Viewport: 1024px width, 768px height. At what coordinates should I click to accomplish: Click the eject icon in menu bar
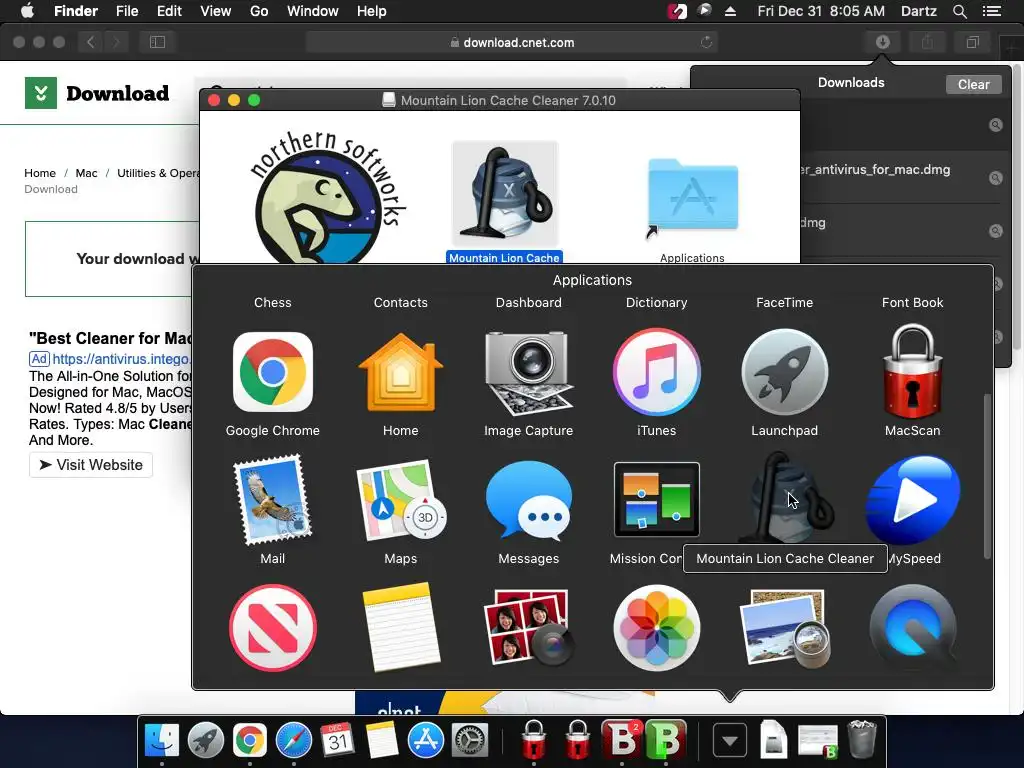(x=730, y=11)
